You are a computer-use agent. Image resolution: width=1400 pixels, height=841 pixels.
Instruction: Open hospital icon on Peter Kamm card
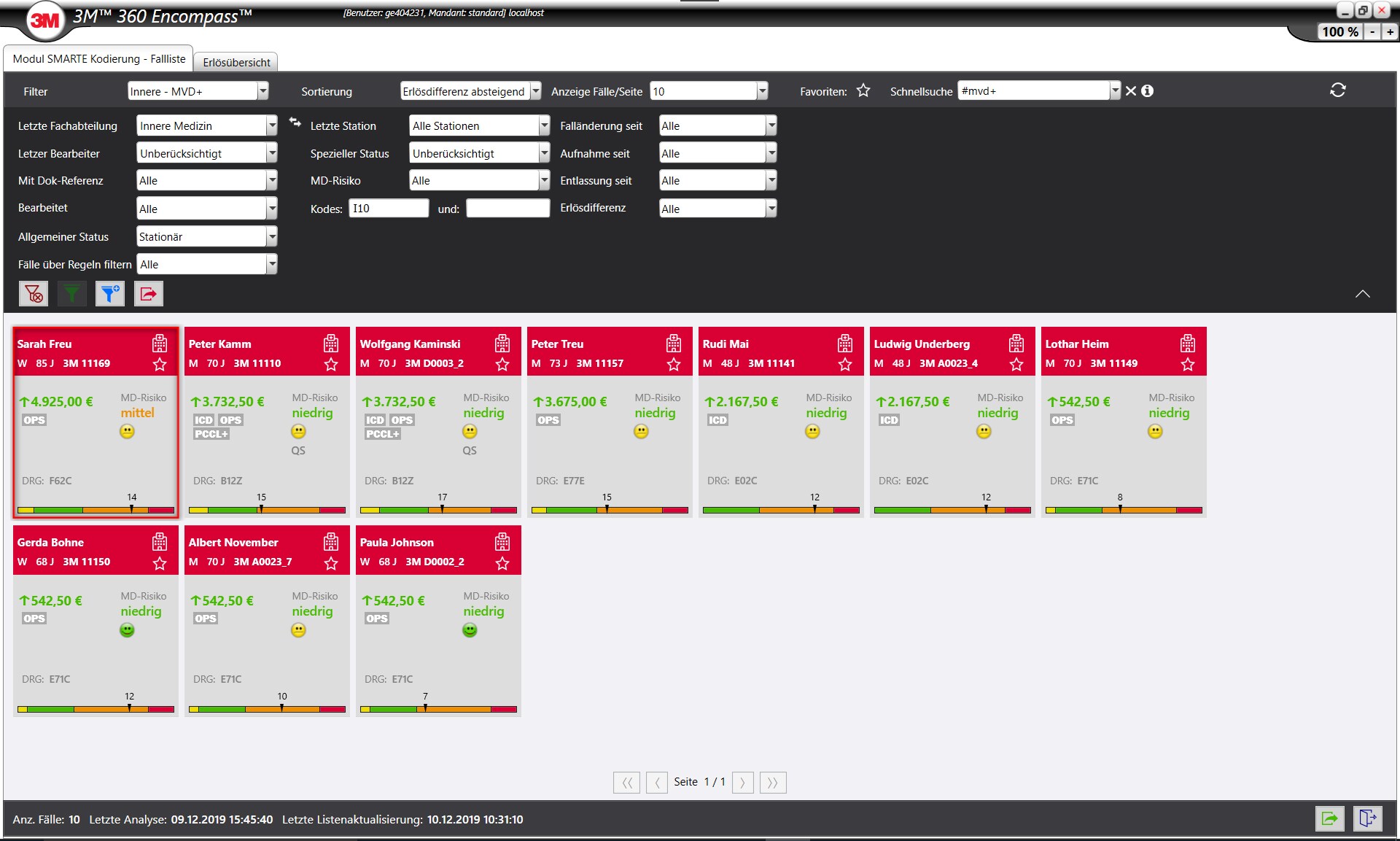(331, 344)
